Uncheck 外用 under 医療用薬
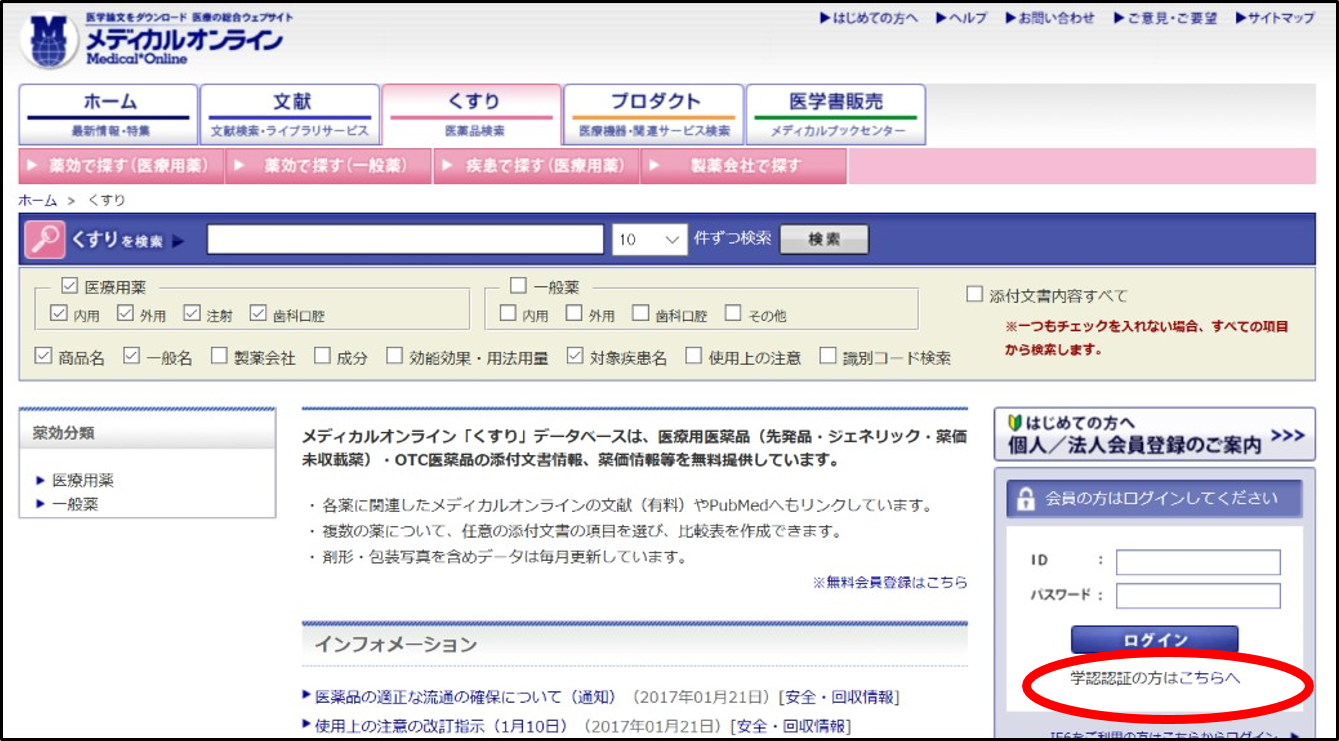This screenshot has width=1339, height=741. [125, 314]
